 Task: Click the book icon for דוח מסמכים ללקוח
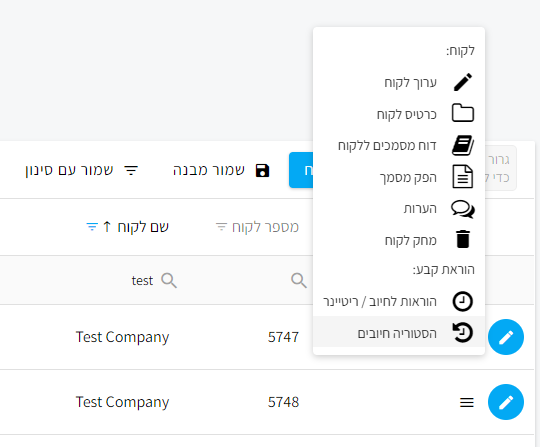463,145
